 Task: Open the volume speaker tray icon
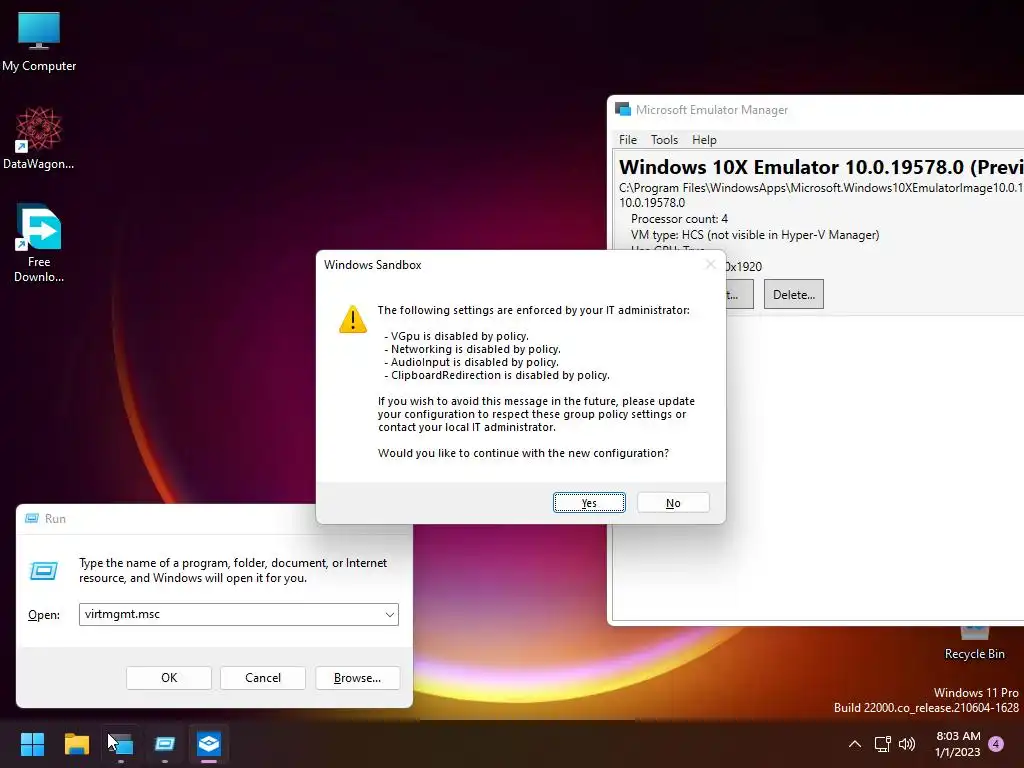[907, 744]
